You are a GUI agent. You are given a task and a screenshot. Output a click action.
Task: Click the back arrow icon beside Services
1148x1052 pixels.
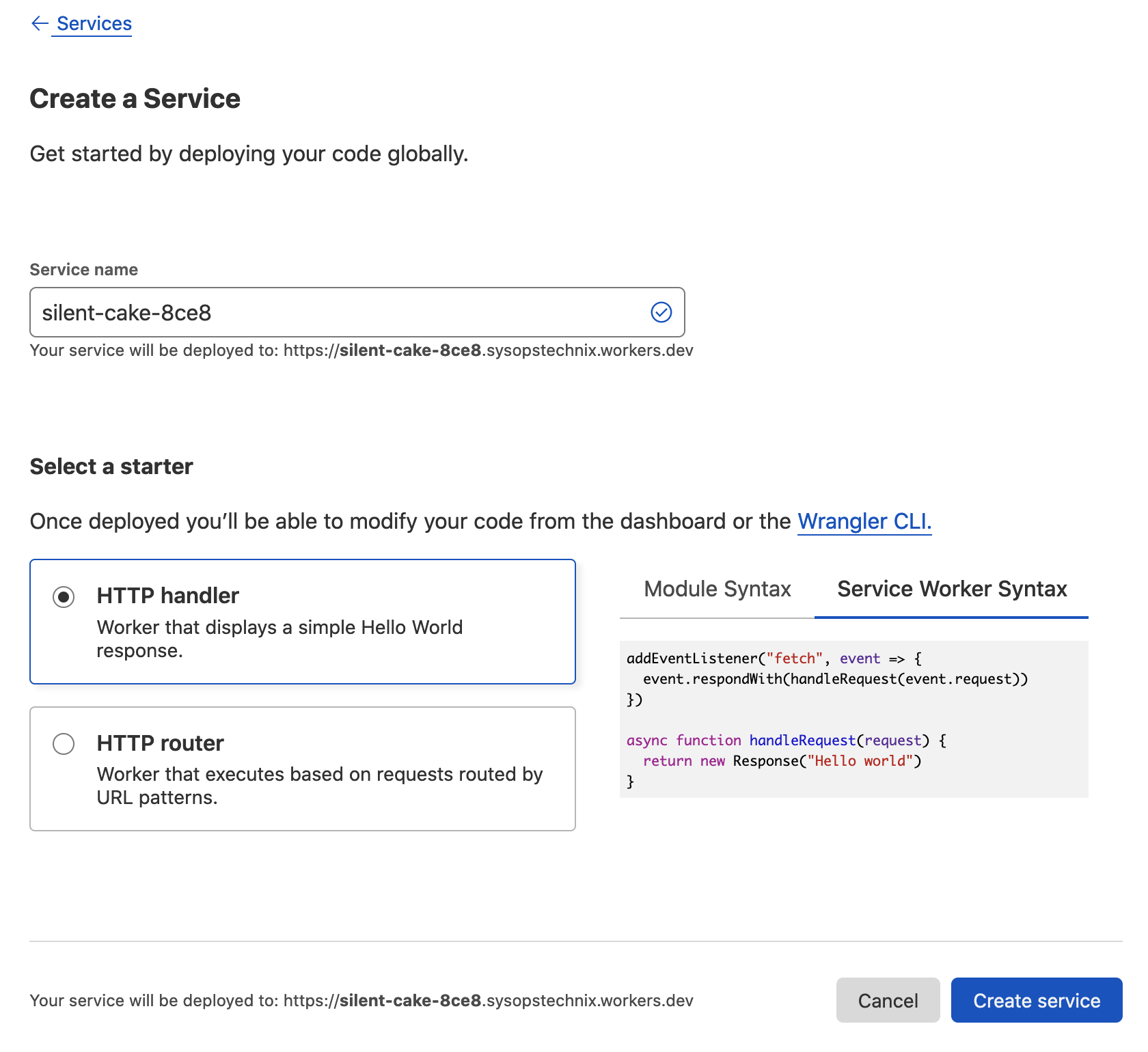[x=40, y=24]
